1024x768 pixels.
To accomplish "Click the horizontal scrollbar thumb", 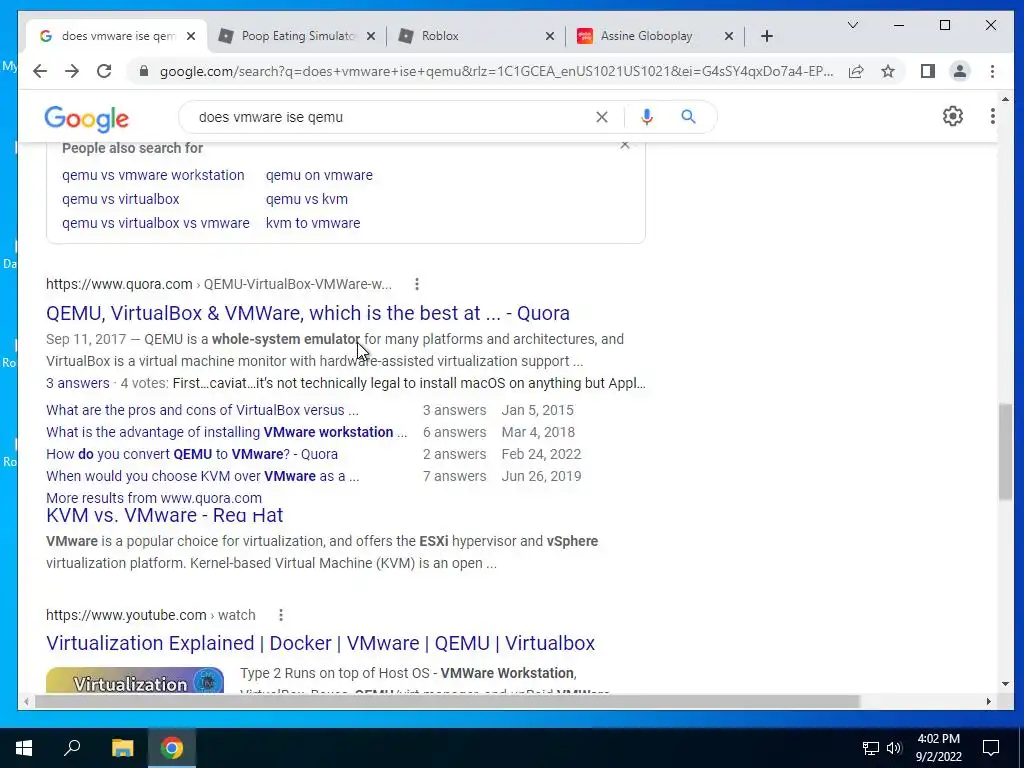I will 447,701.
